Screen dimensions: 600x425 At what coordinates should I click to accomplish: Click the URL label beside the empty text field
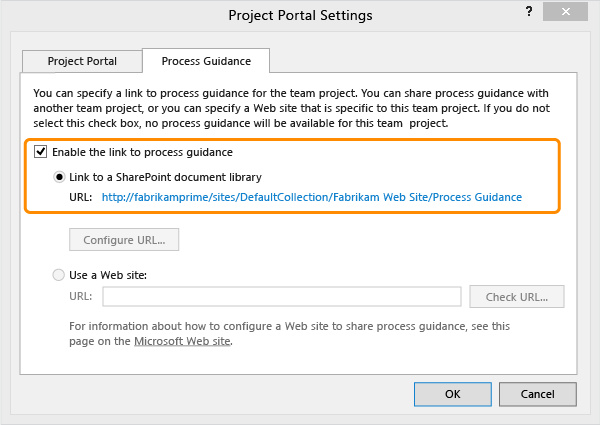(81, 296)
